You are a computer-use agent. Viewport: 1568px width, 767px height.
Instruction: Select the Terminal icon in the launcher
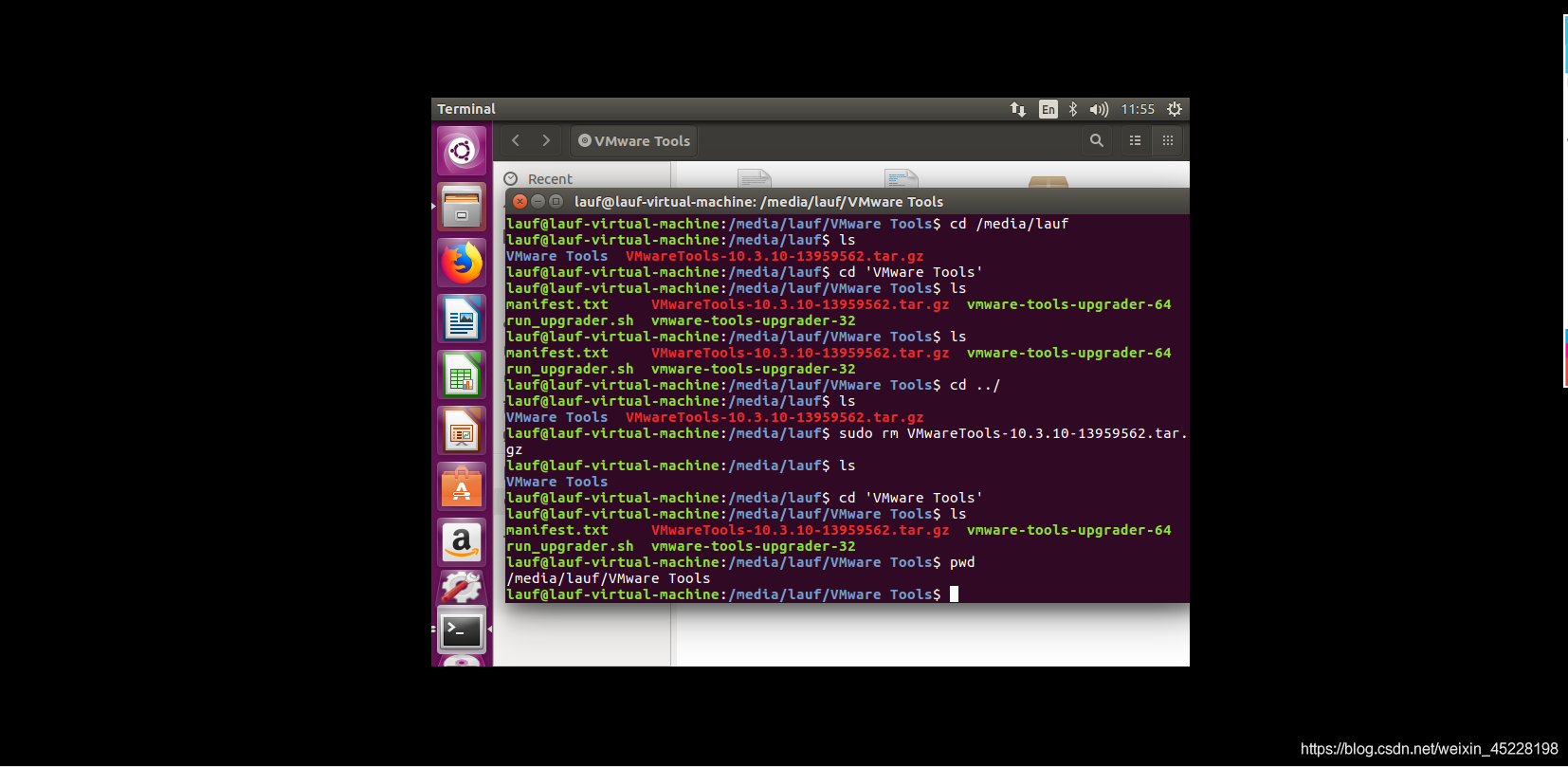[x=462, y=630]
